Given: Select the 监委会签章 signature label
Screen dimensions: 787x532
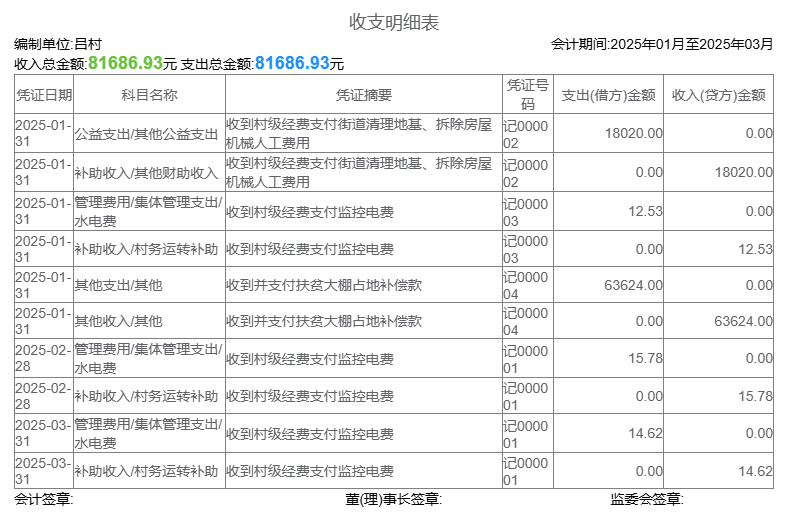Looking at the screenshot, I should tap(646, 499).
